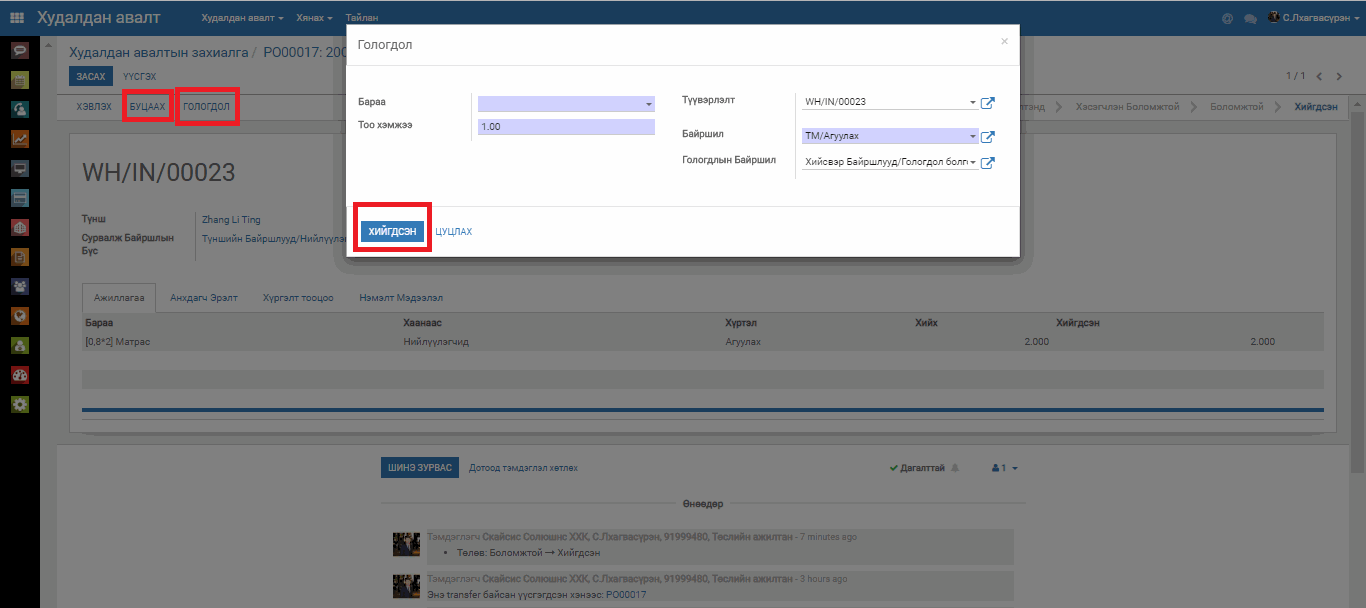Open the Худалдан авалт top menu
Viewport: 1366px width, 608px height.
point(242,19)
